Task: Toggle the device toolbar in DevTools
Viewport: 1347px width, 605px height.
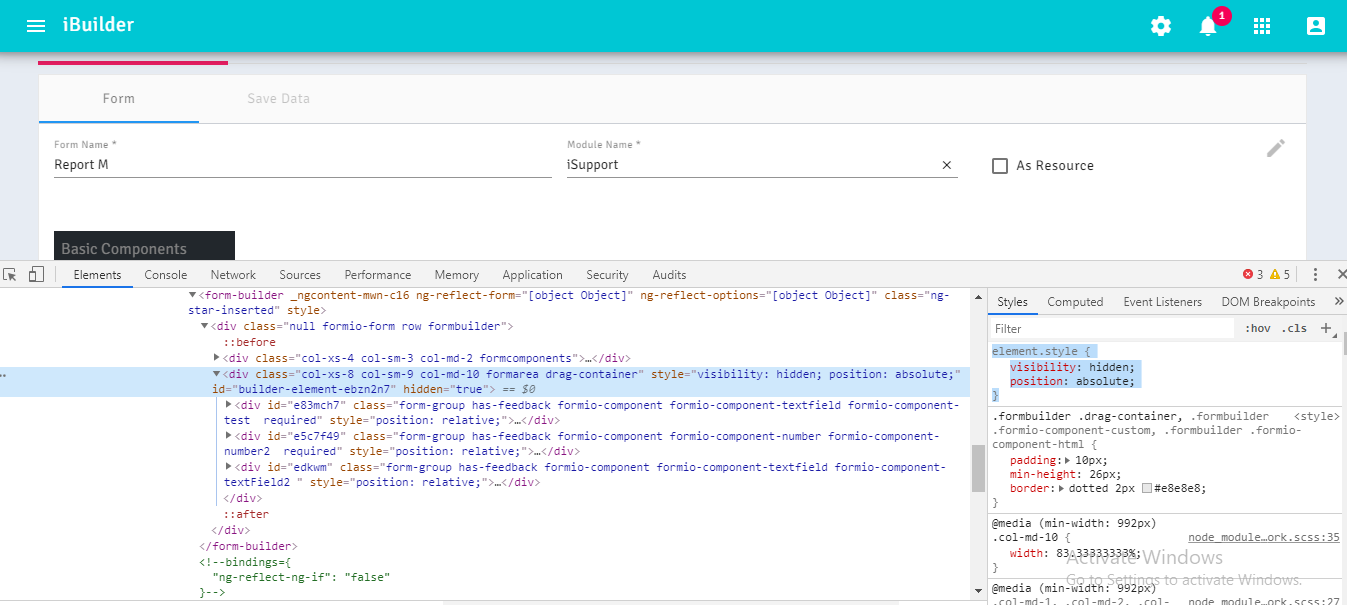Action: [36, 274]
